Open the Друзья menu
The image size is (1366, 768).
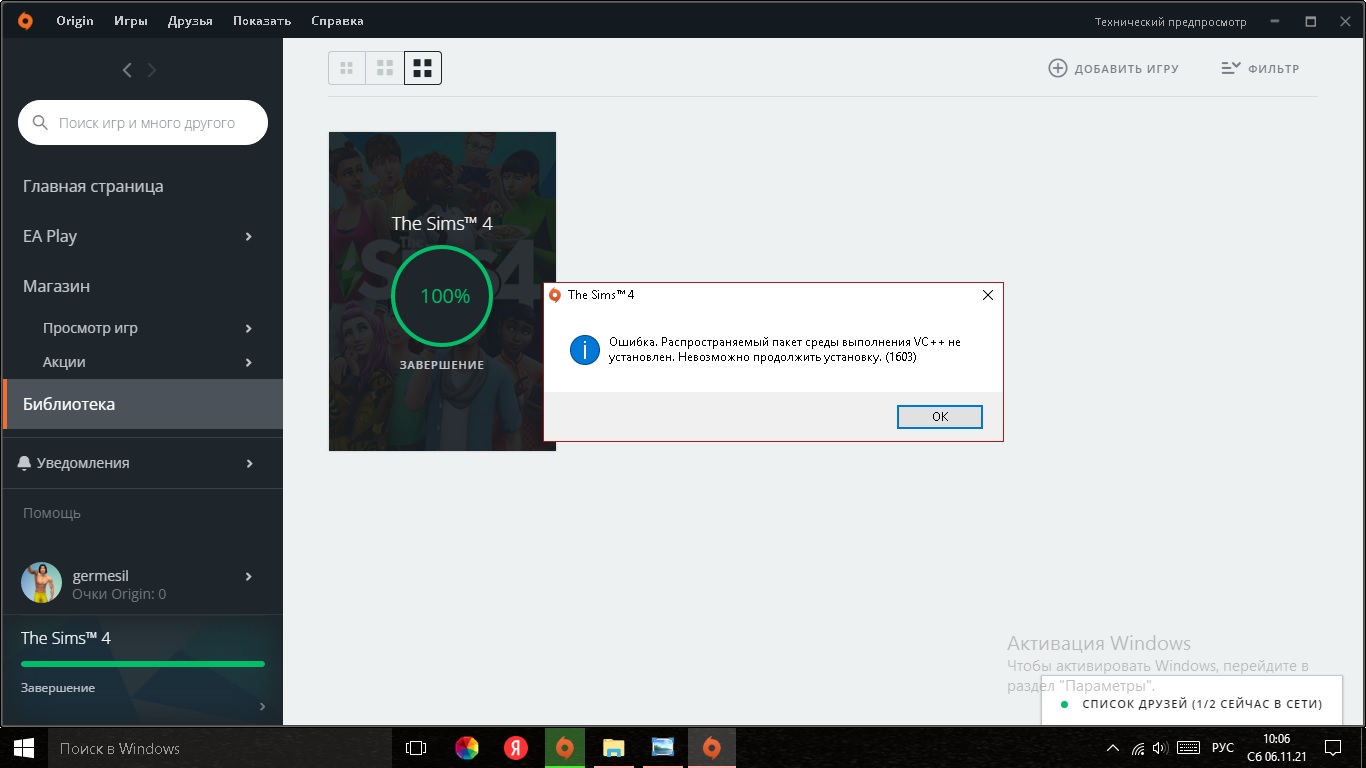(x=190, y=21)
